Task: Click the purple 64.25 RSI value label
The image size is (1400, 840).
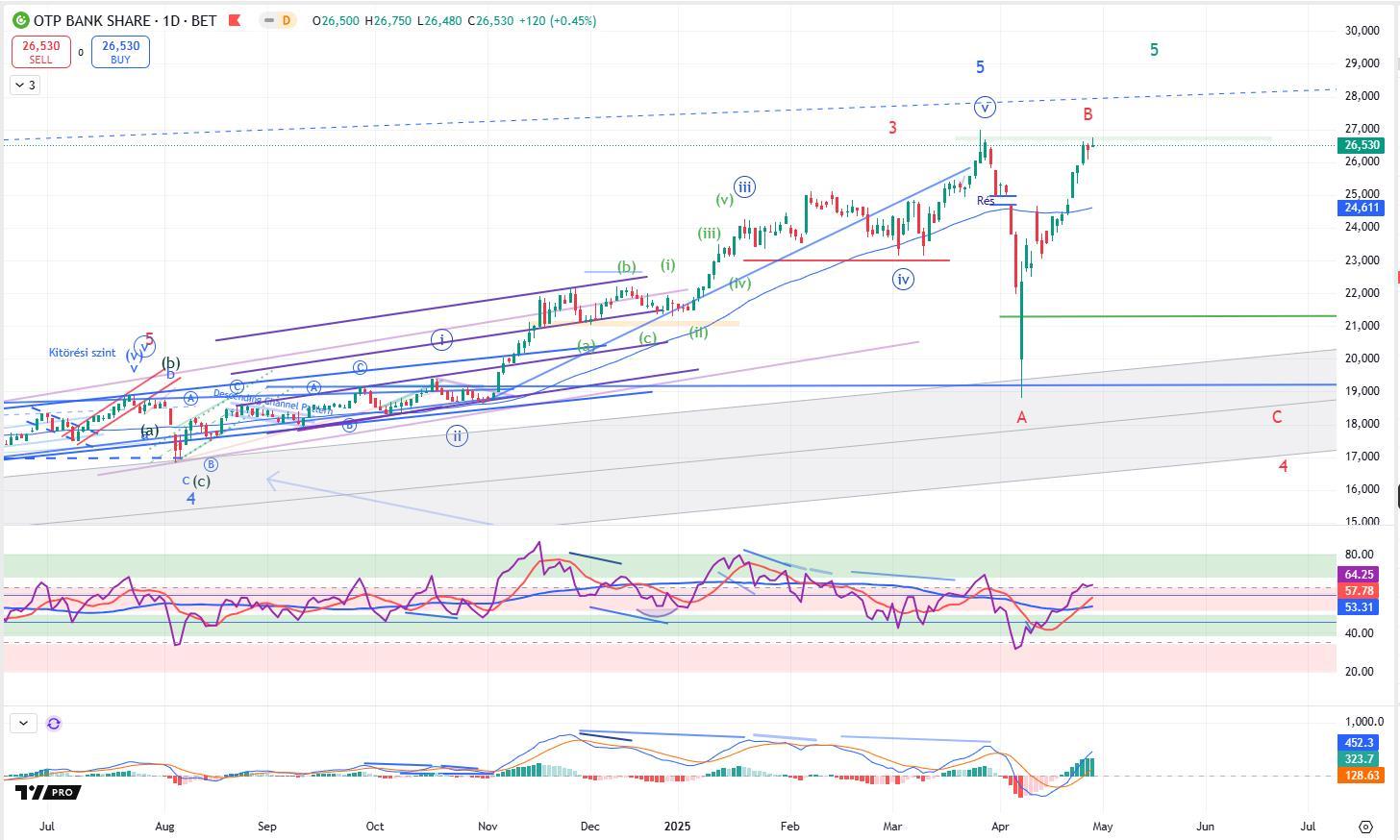Action: coord(1359,574)
